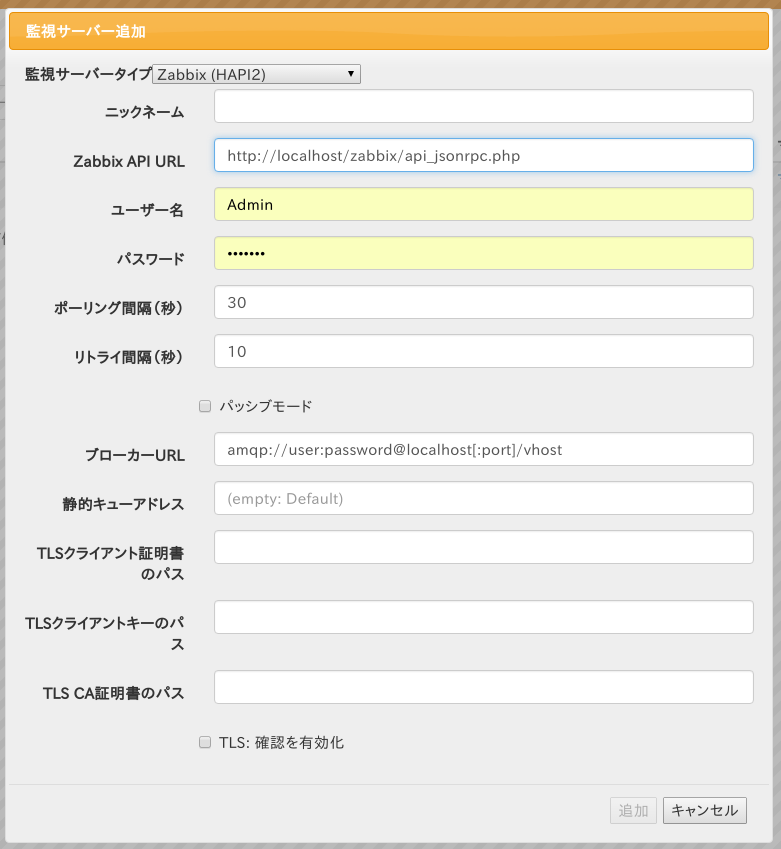Focus the 静的キューアドレス field
Image resolution: width=781 pixels, height=849 pixels.
coord(483,498)
